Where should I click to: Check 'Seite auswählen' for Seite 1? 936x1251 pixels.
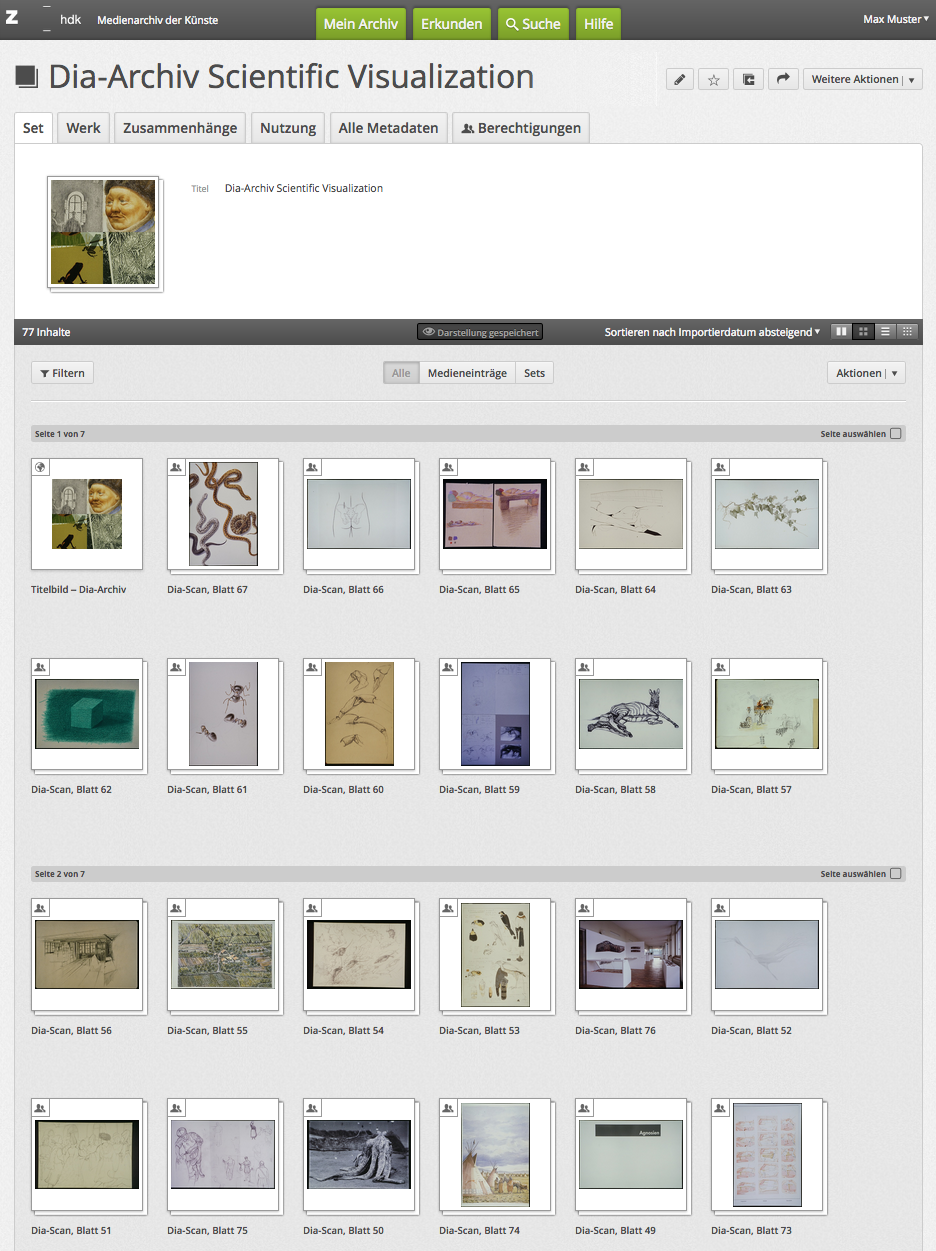click(895, 434)
